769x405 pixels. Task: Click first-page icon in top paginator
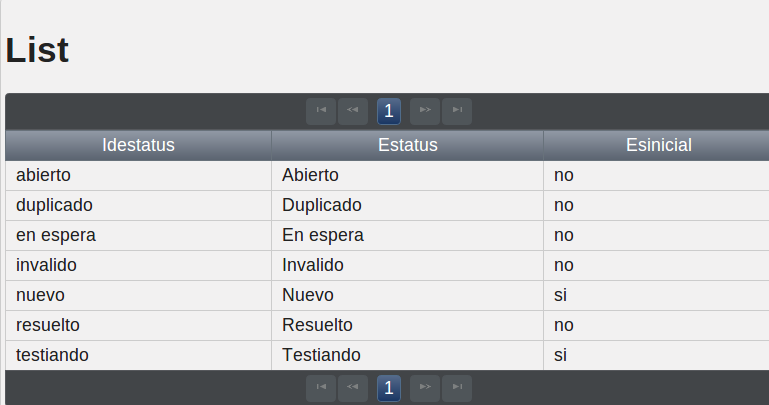coord(321,111)
